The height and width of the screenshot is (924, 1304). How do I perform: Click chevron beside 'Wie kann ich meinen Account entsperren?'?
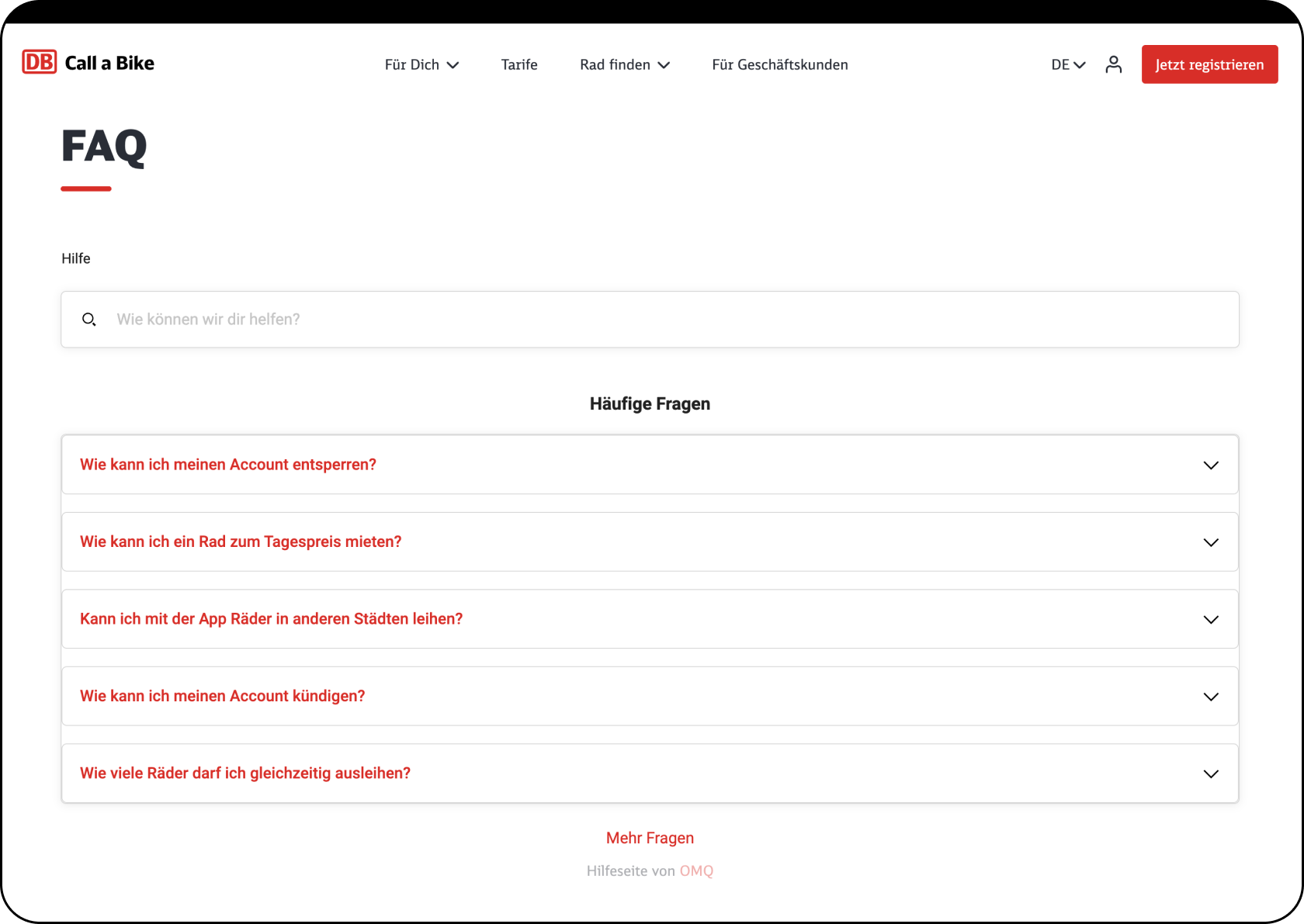click(x=1210, y=465)
